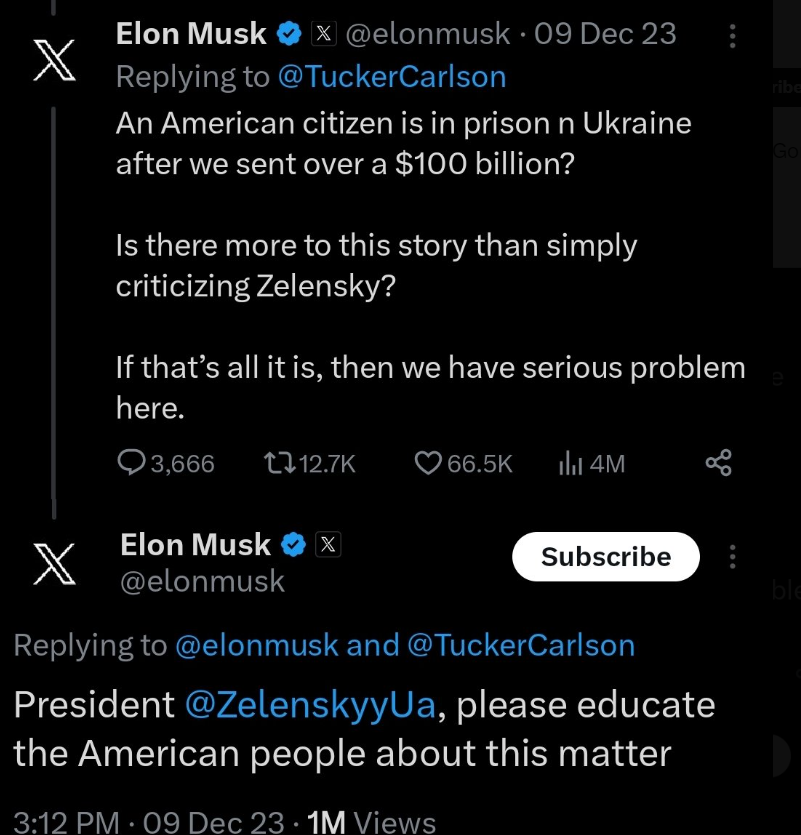Click X affiliation badge in lower tweet header
This screenshot has width=801, height=835.
tap(329, 545)
